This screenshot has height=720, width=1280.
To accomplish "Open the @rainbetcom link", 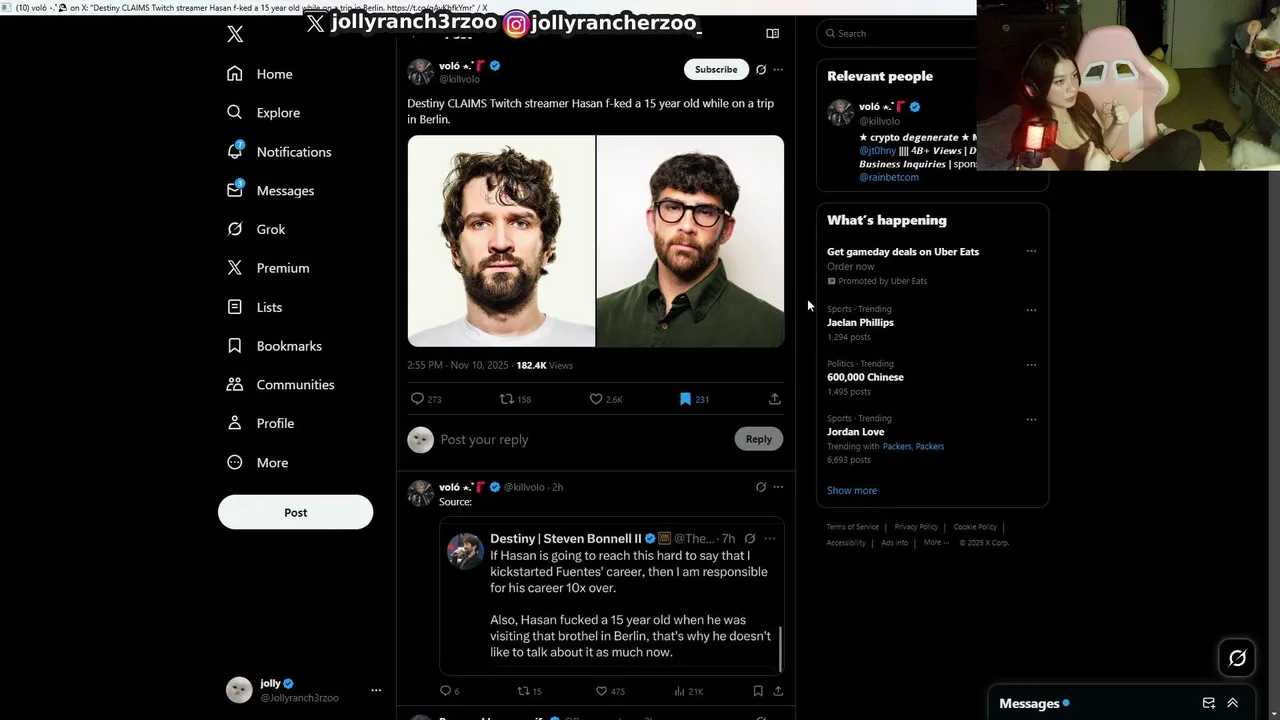I will [889, 177].
